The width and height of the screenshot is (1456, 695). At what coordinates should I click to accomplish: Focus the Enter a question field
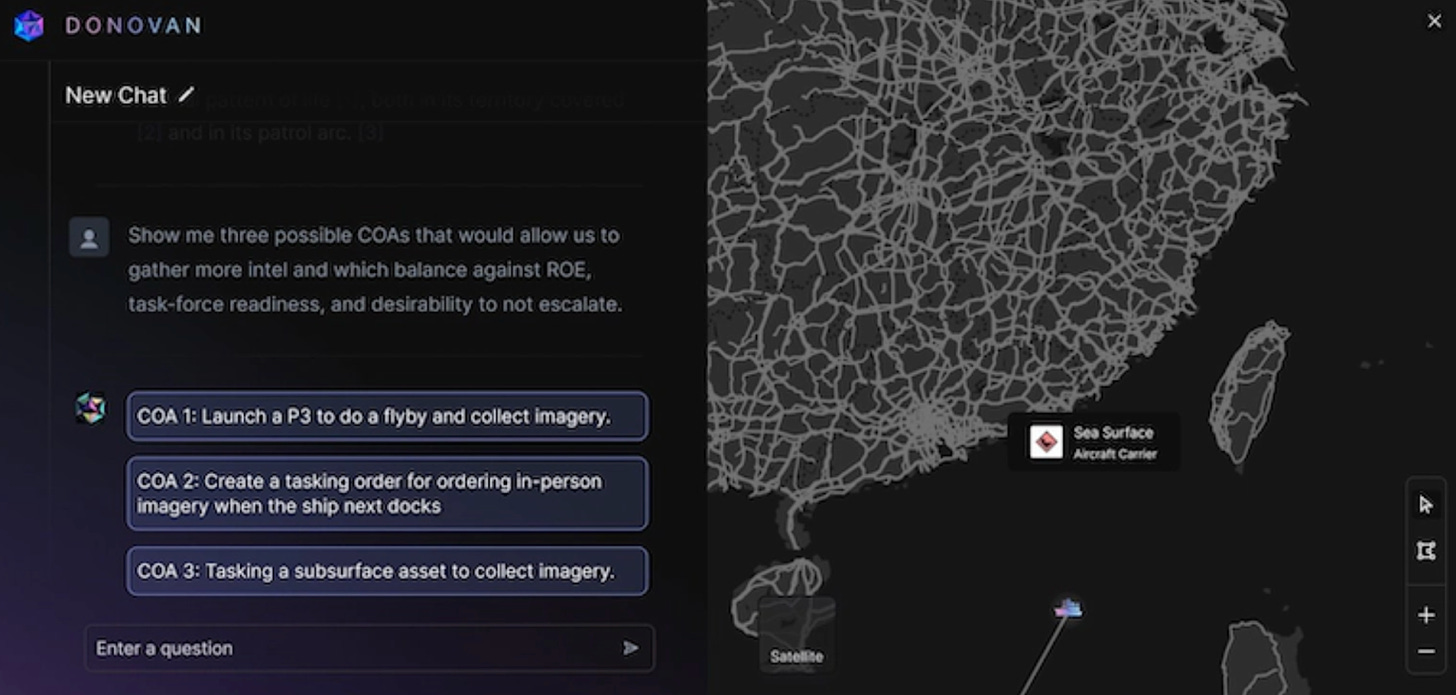[350, 648]
